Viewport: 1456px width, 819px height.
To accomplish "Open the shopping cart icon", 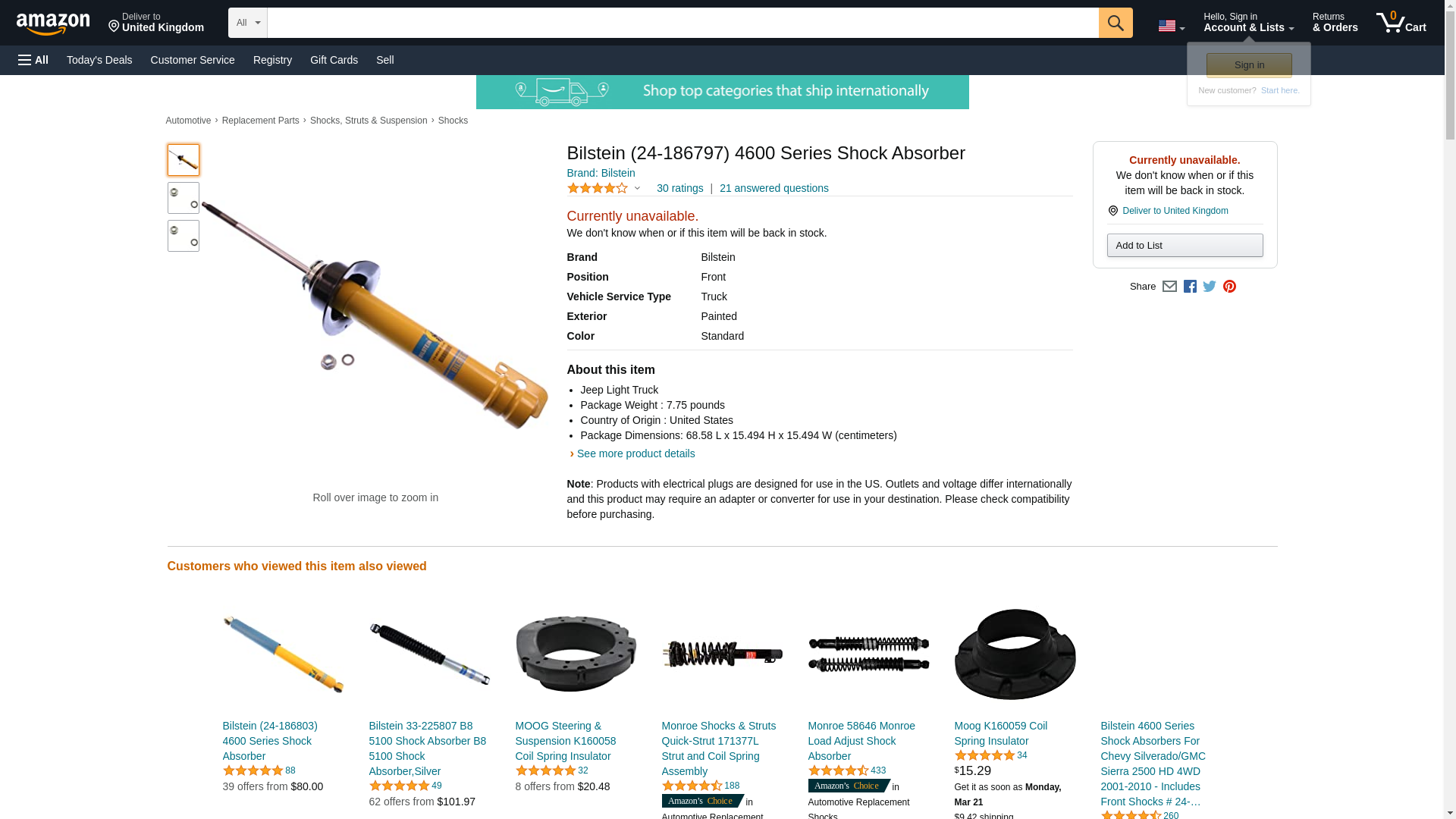I will tap(1401, 22).
